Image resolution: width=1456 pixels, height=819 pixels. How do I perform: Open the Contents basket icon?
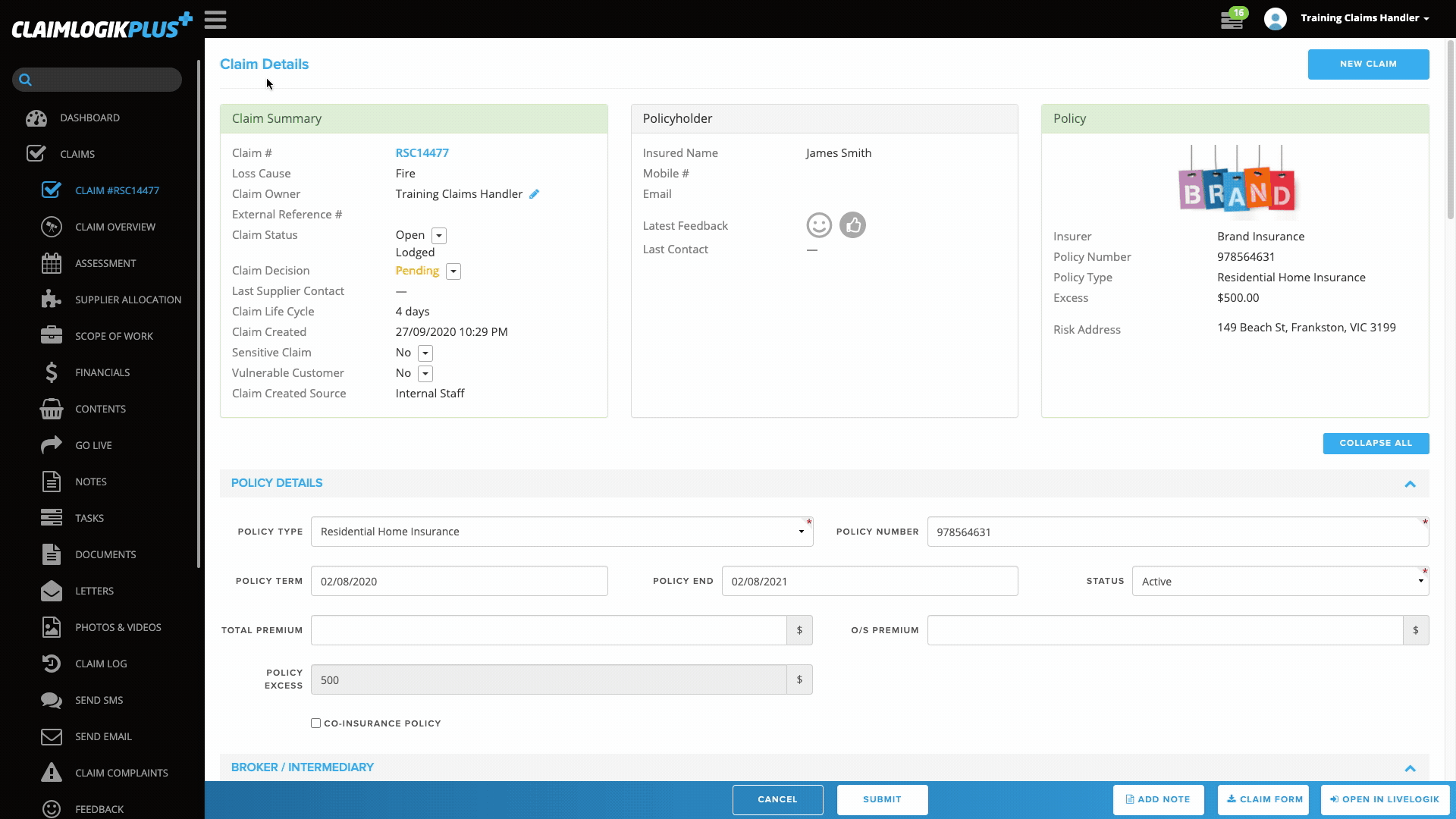(52, 409)
